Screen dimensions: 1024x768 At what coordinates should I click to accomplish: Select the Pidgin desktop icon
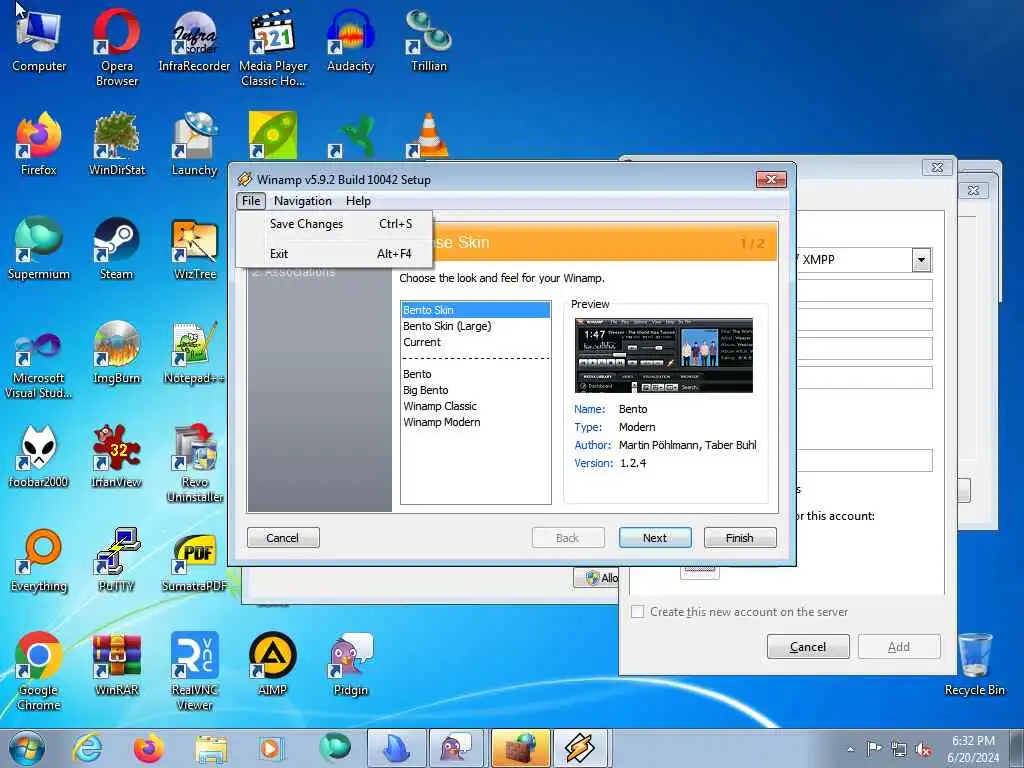(351, 665)
